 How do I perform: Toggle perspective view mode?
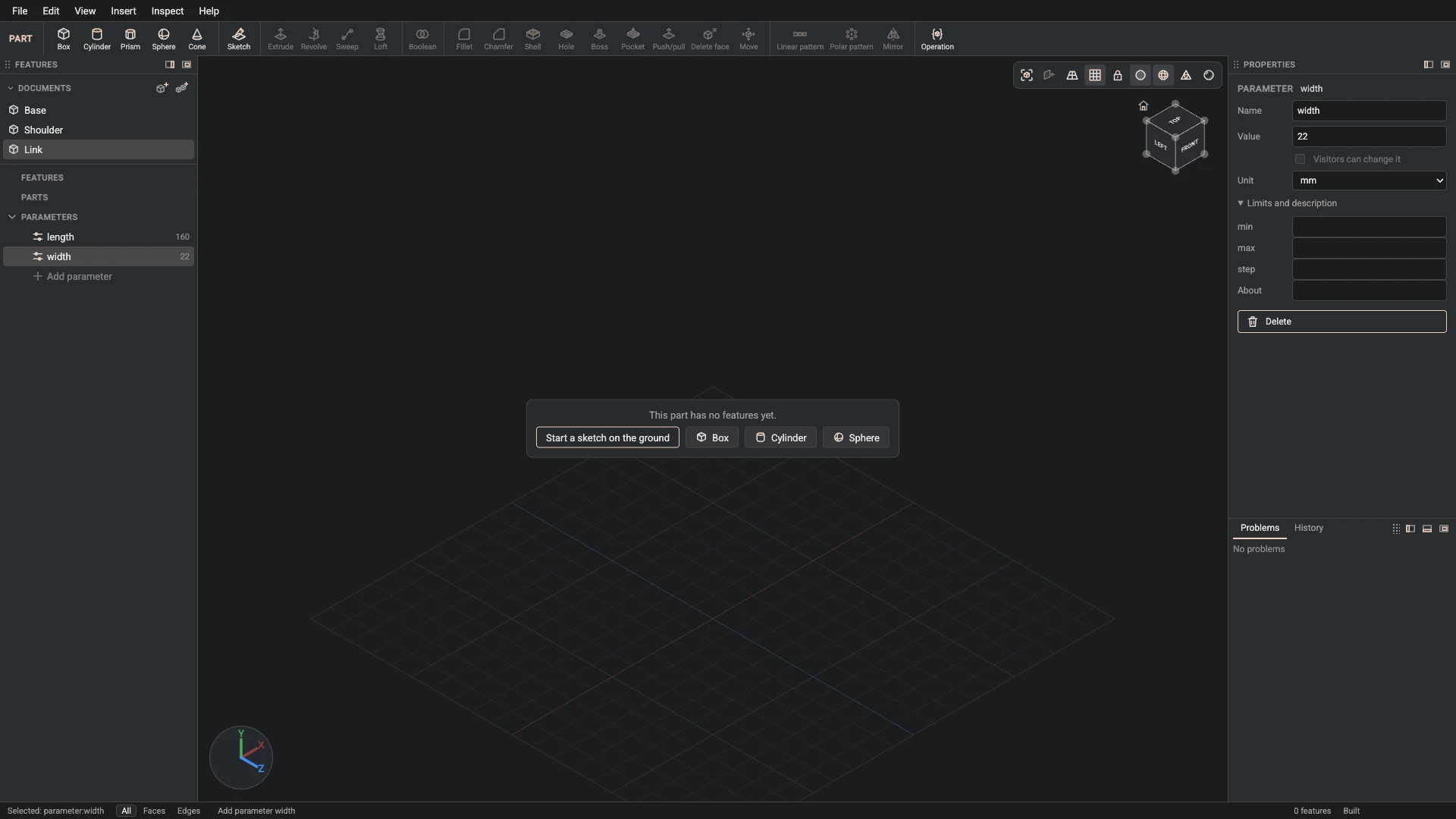[1072, 75]
